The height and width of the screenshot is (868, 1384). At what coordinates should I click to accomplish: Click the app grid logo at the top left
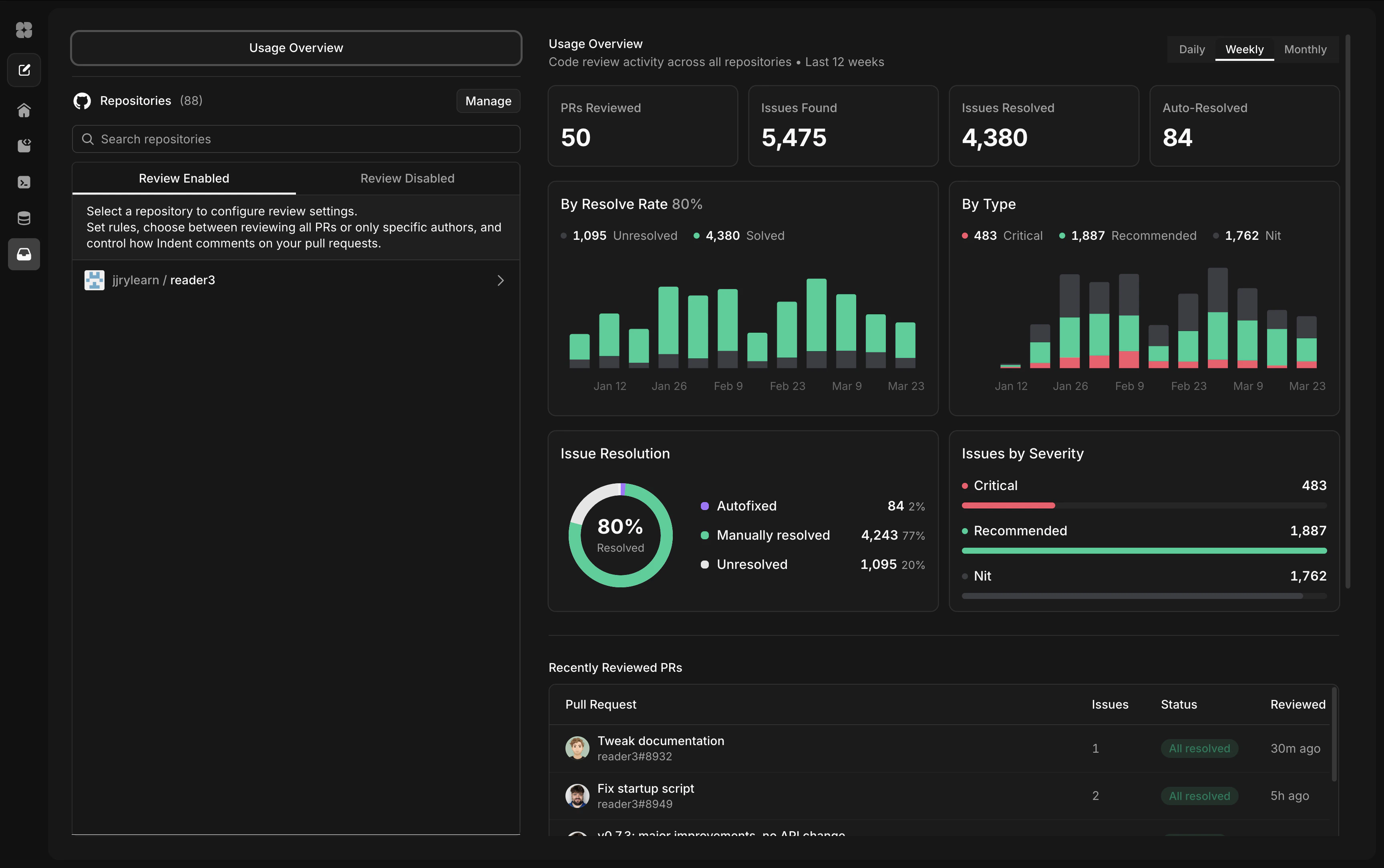click(24, 30)
